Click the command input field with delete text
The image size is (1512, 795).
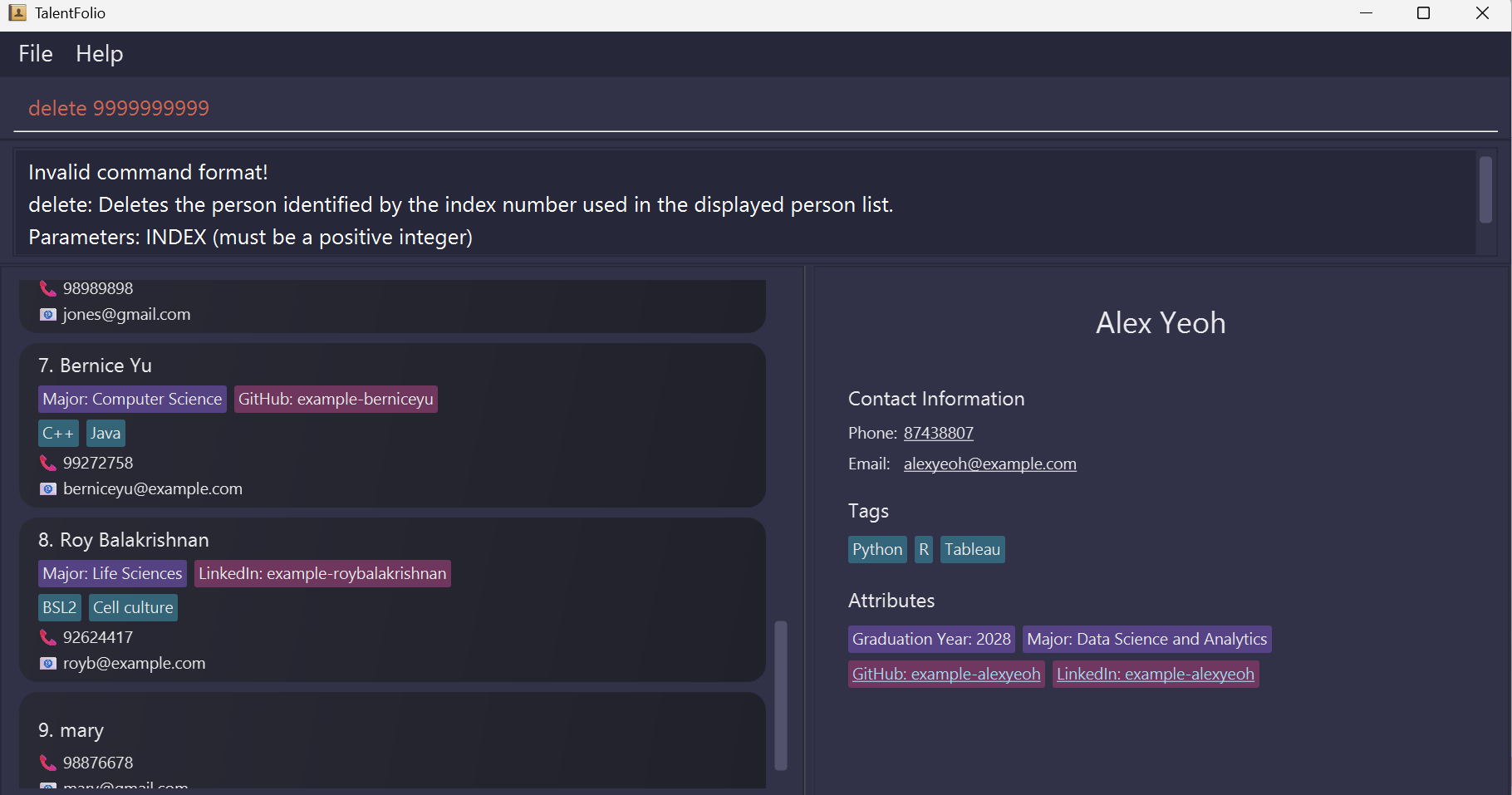click(x=755, y=109)
